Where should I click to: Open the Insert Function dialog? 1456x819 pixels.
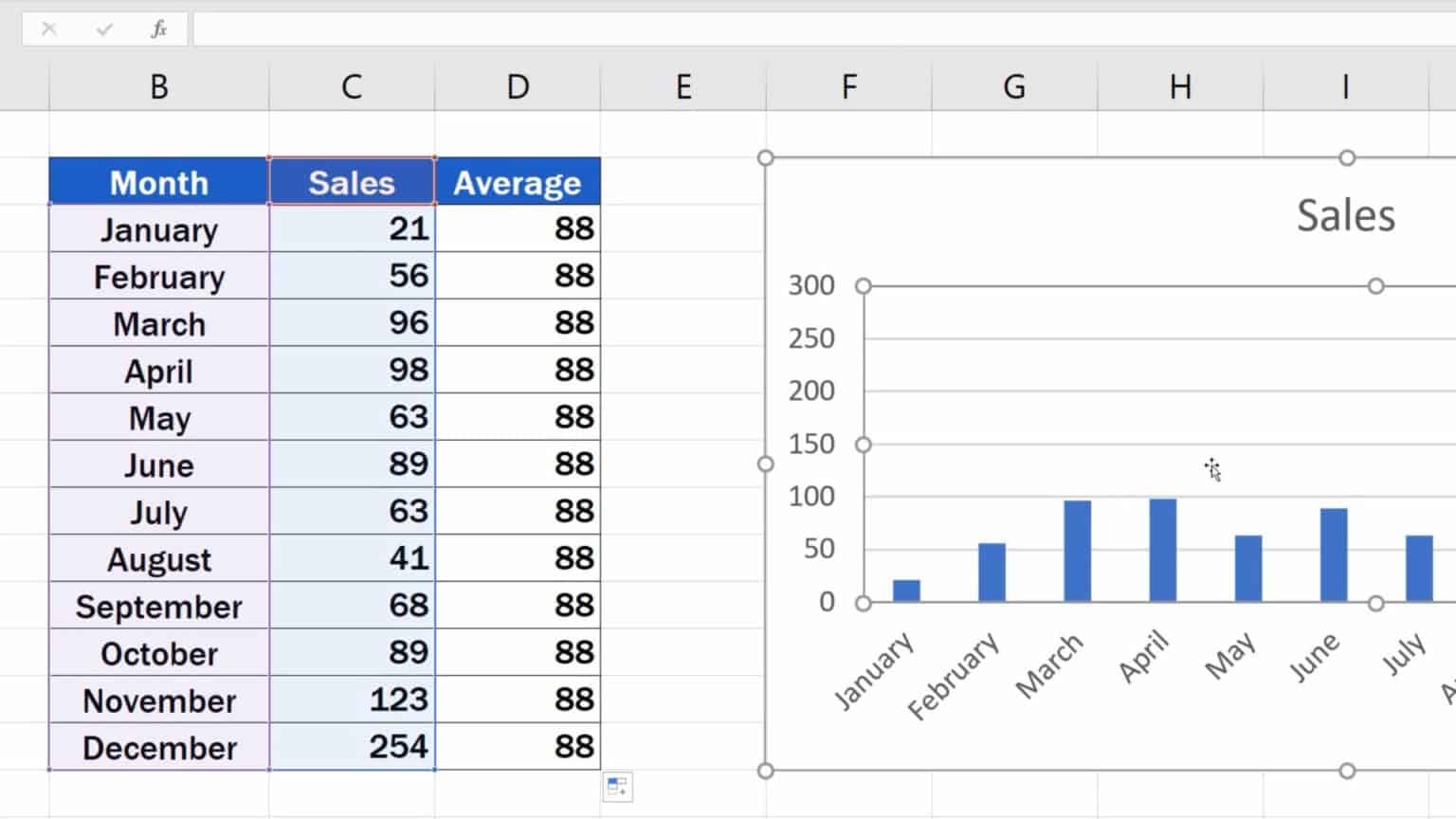coord(158,28)
